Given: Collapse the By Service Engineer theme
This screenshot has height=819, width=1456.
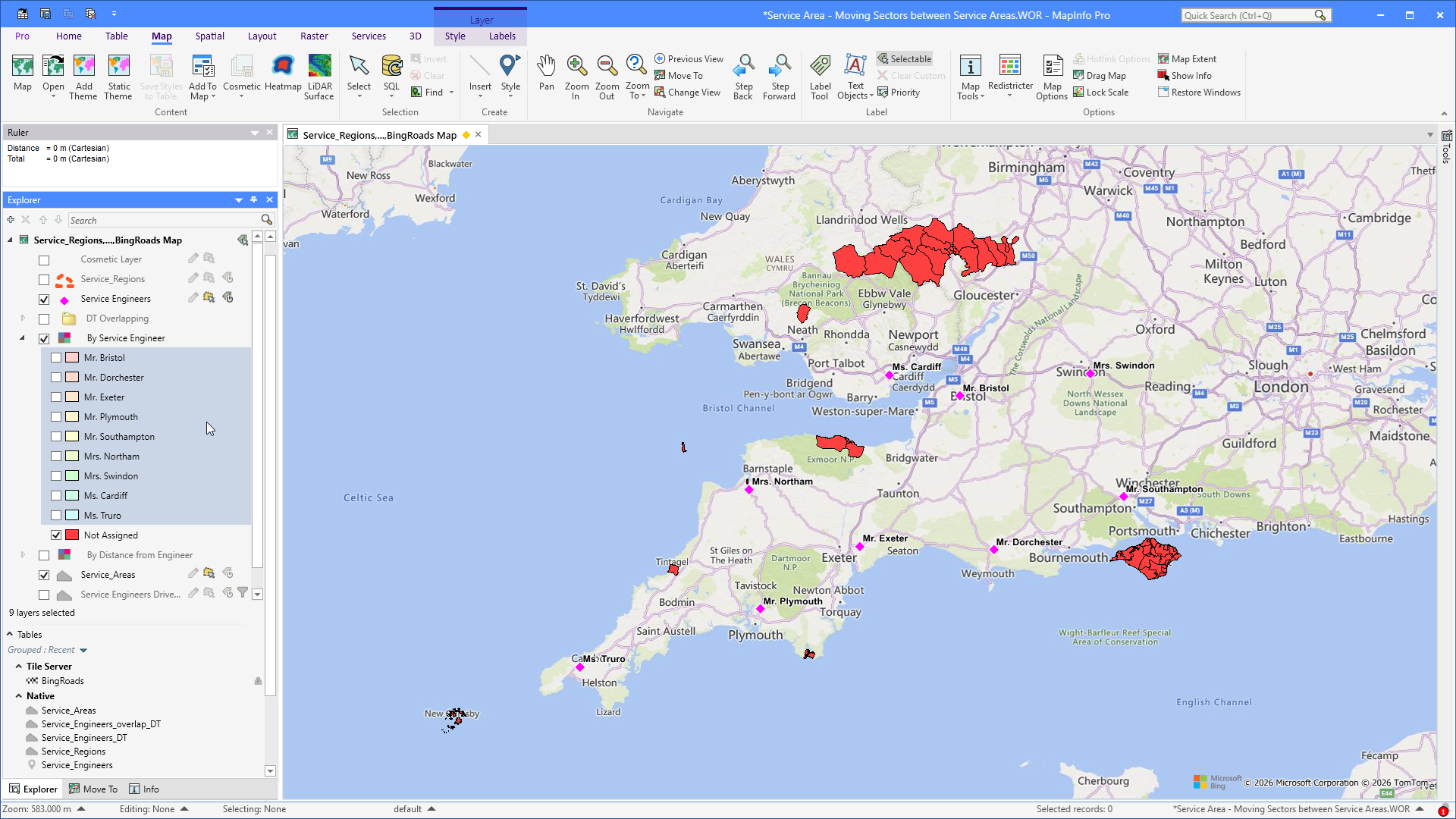Looking at the screenshot, I should click(x=23, y=338).
